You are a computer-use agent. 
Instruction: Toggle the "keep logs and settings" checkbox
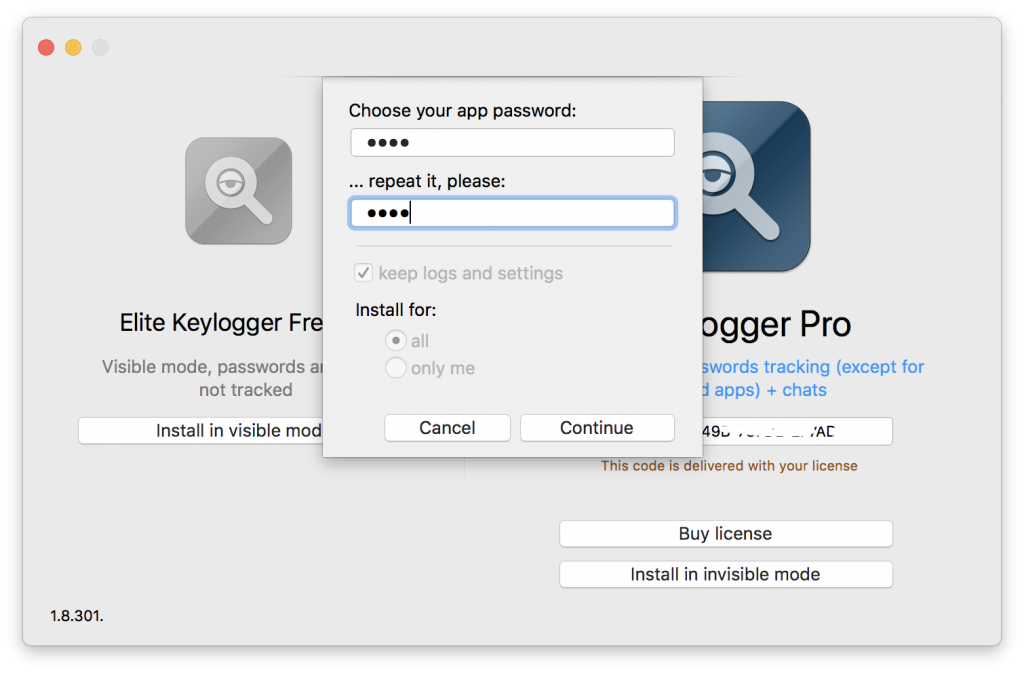pyautogui.click(x=363, y=272)
